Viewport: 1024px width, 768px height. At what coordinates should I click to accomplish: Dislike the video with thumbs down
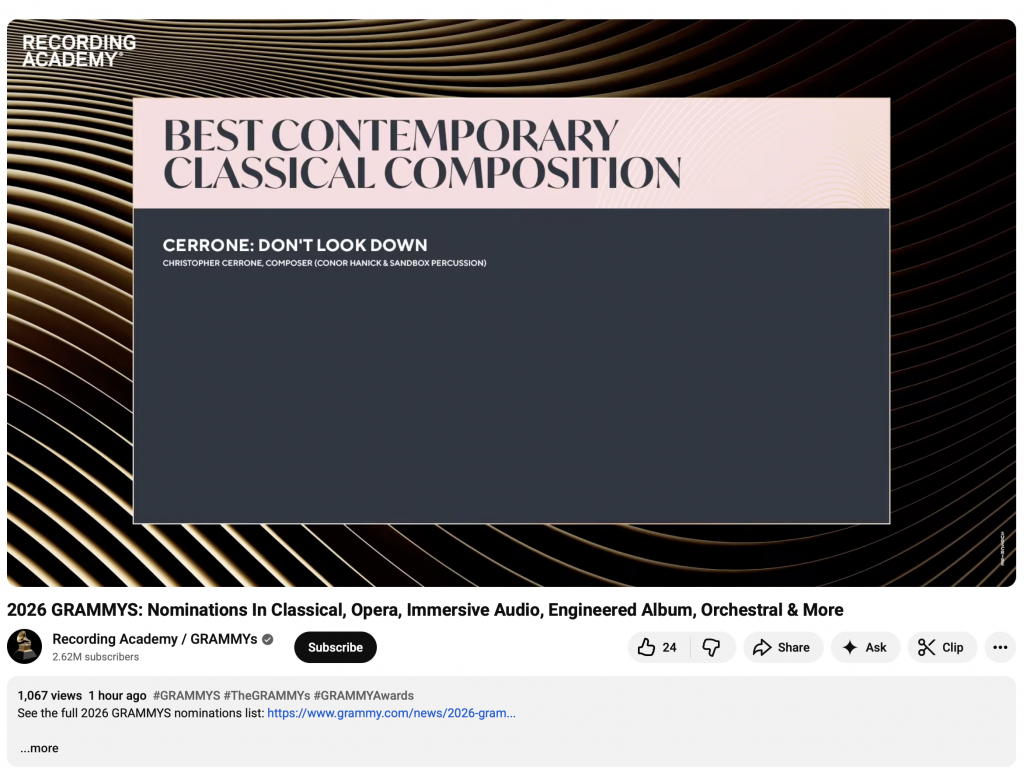point(712,647)
